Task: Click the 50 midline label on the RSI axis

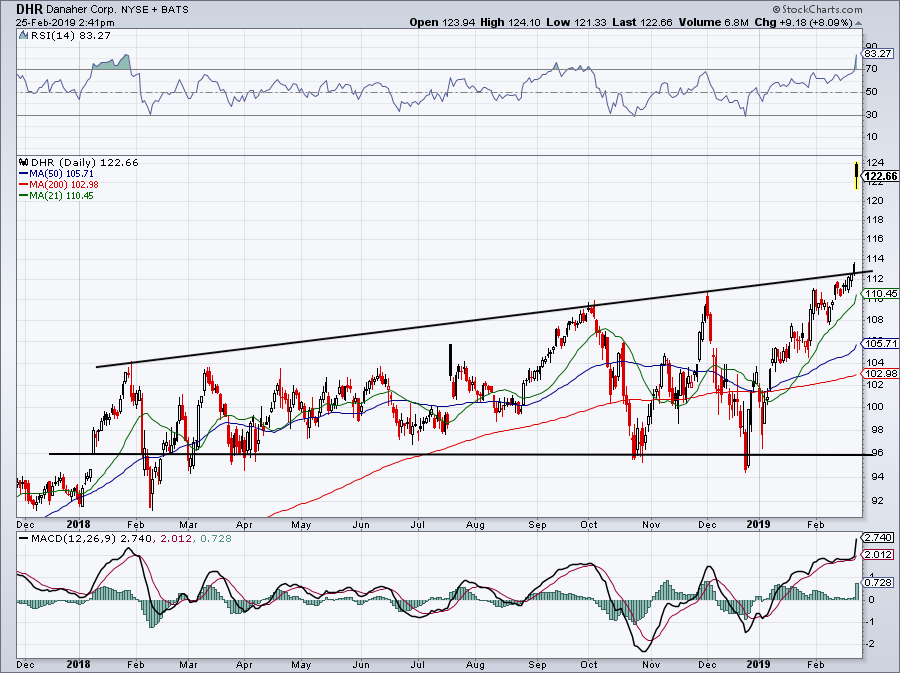Action: (871, 92)
